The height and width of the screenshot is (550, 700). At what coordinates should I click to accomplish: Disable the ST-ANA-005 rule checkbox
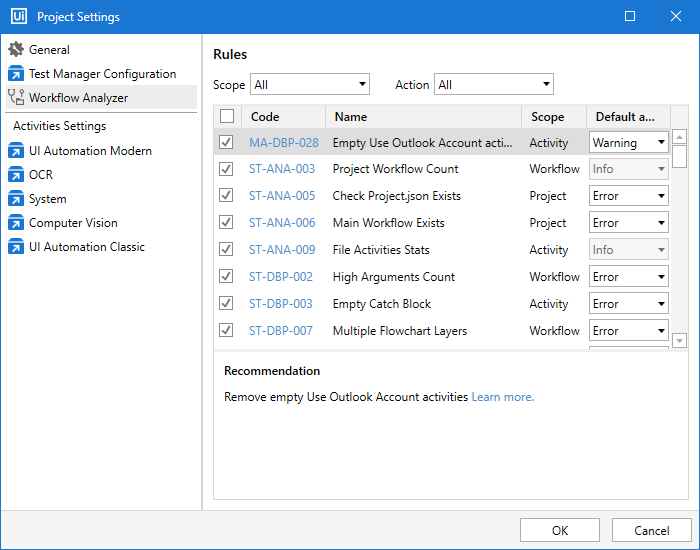(x=226, y=196)
